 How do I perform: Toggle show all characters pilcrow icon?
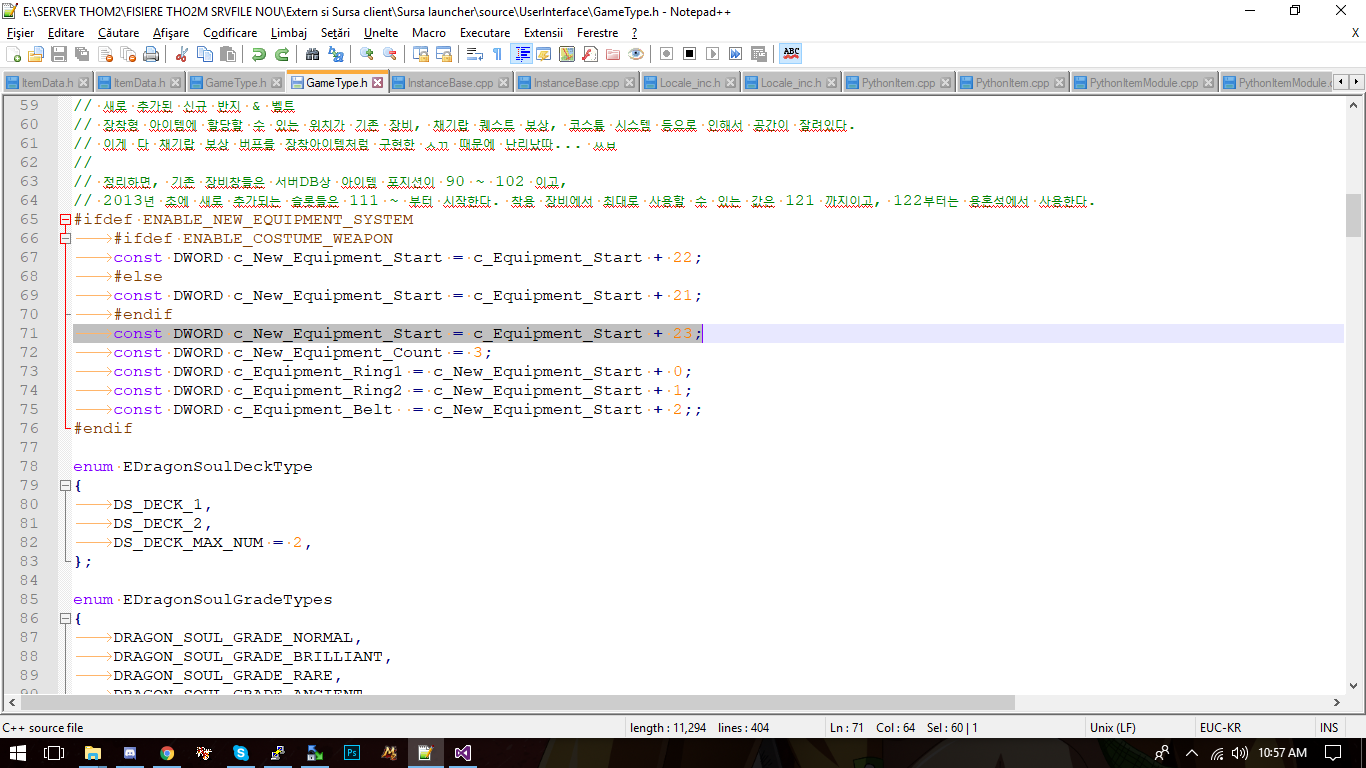[497, 54]
